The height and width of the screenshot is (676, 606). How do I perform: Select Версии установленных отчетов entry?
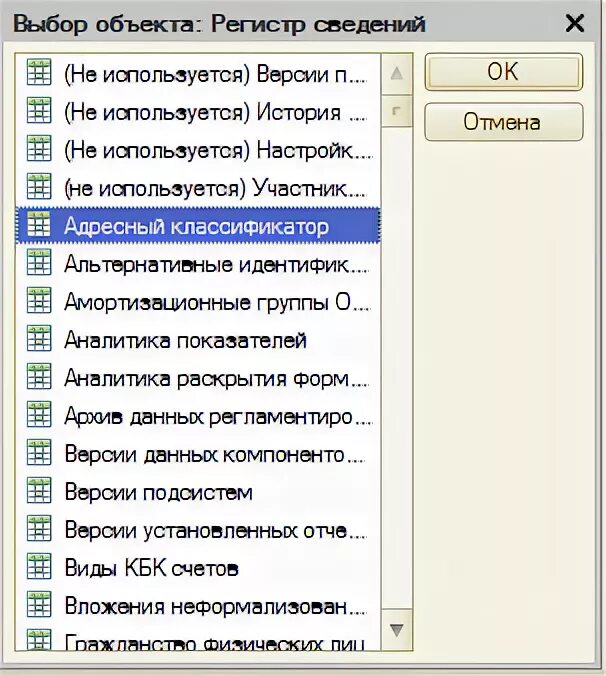pos(198,529)
